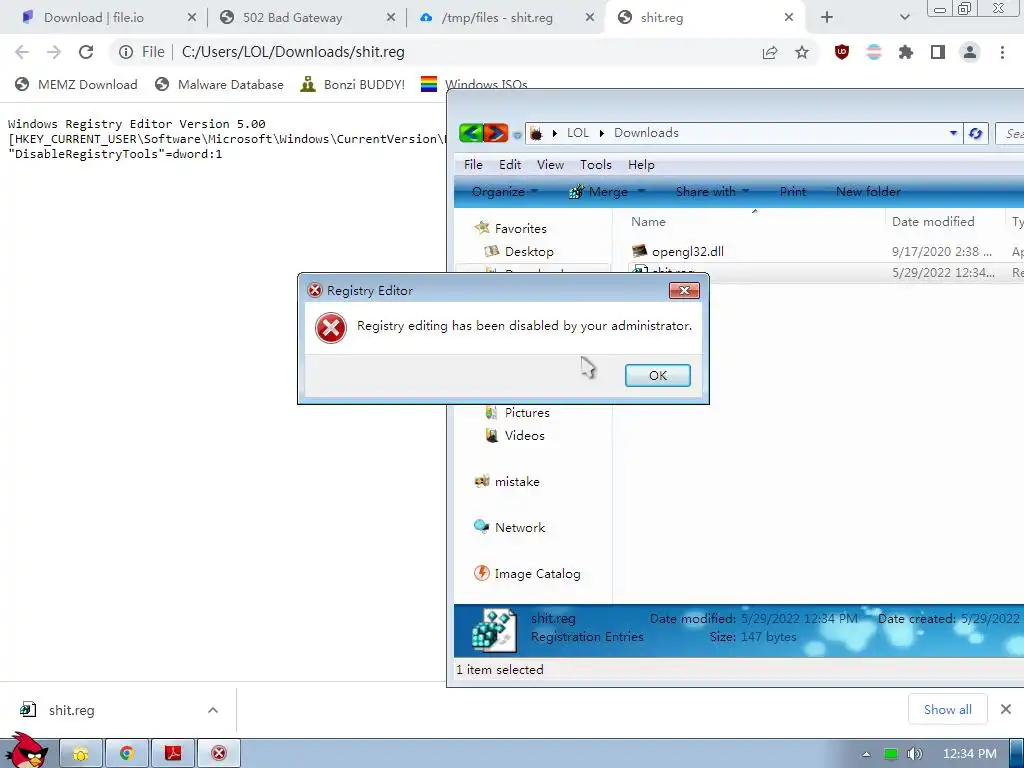Open the Organize dropdown in Explorer
This screenshot has height=768, width=1024.
click(504, 192)
